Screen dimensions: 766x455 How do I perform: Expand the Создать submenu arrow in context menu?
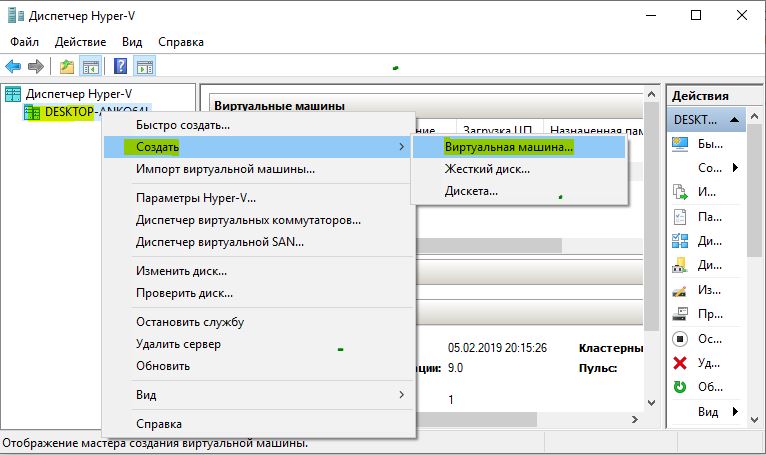402,147
